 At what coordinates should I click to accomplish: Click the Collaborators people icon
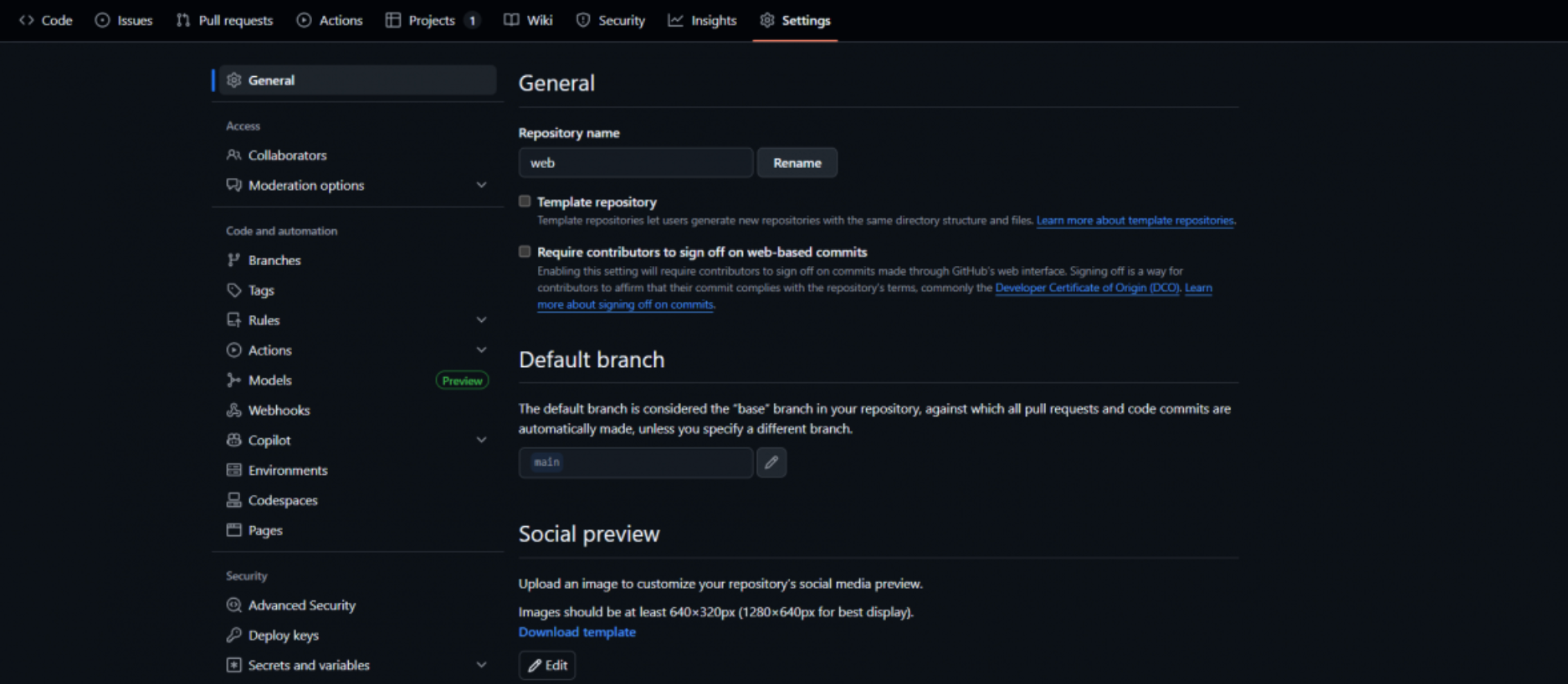tap(234, 155)
